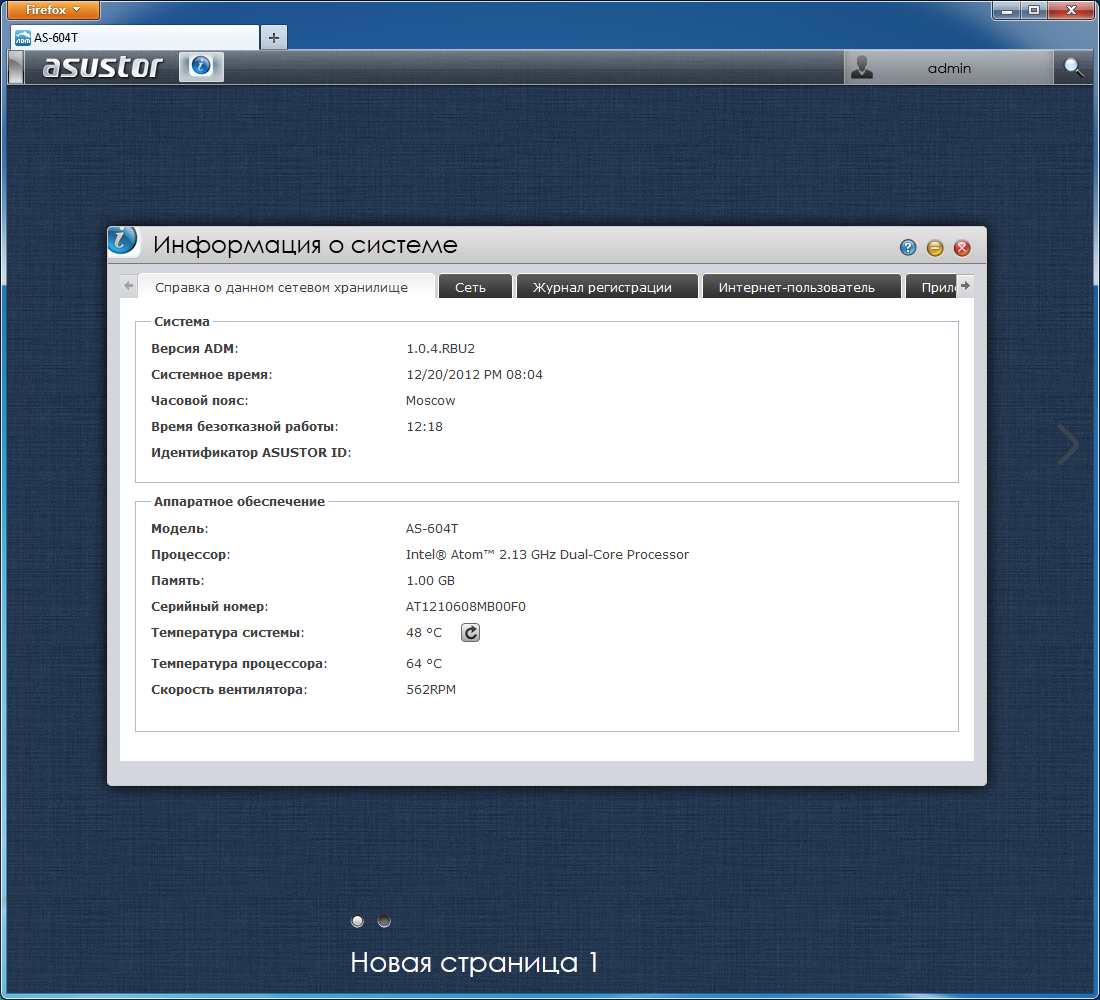Click the Версия ADM label

click(194, 348)
